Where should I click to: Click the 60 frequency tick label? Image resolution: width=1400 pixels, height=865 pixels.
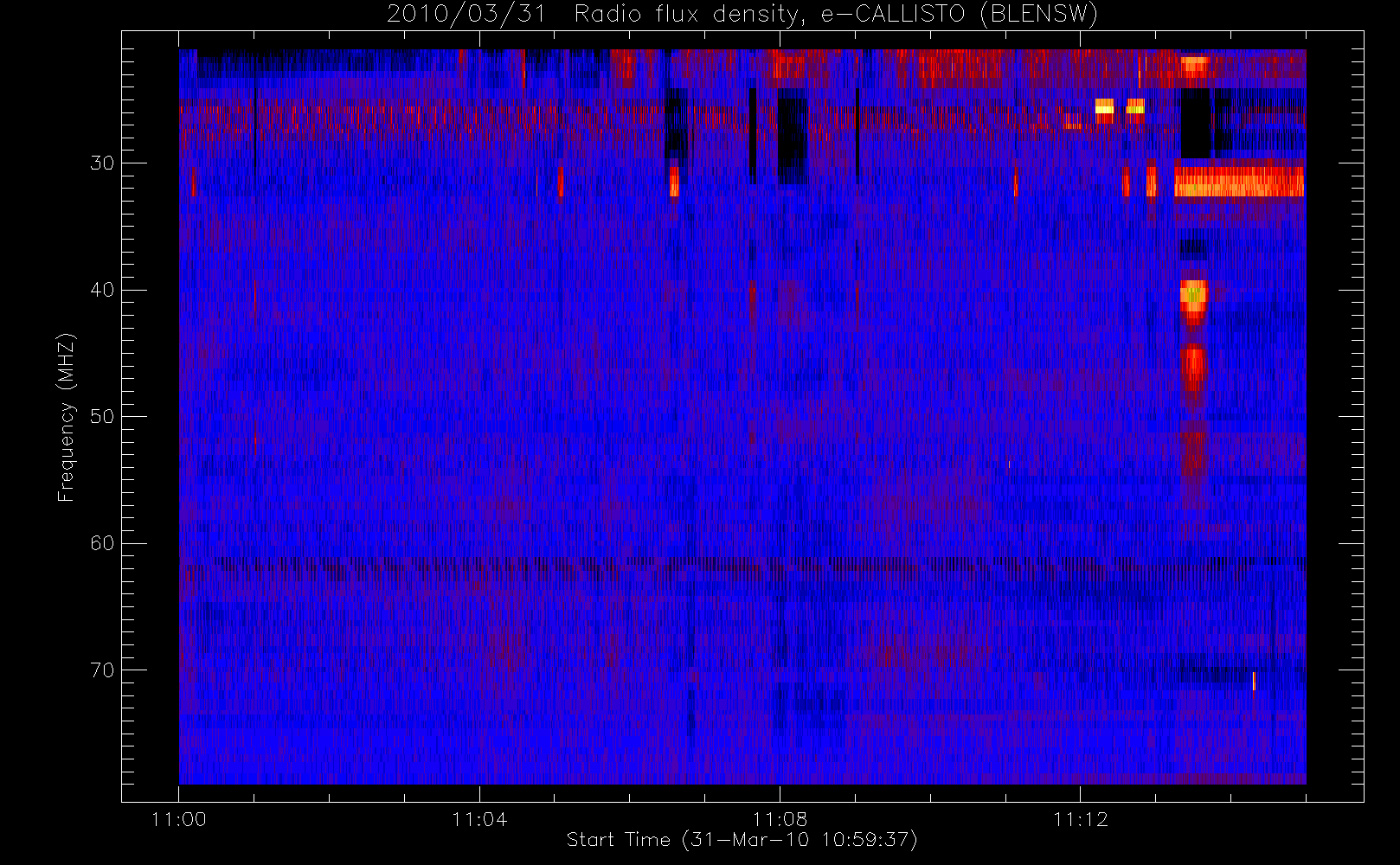tap(102, 543)
